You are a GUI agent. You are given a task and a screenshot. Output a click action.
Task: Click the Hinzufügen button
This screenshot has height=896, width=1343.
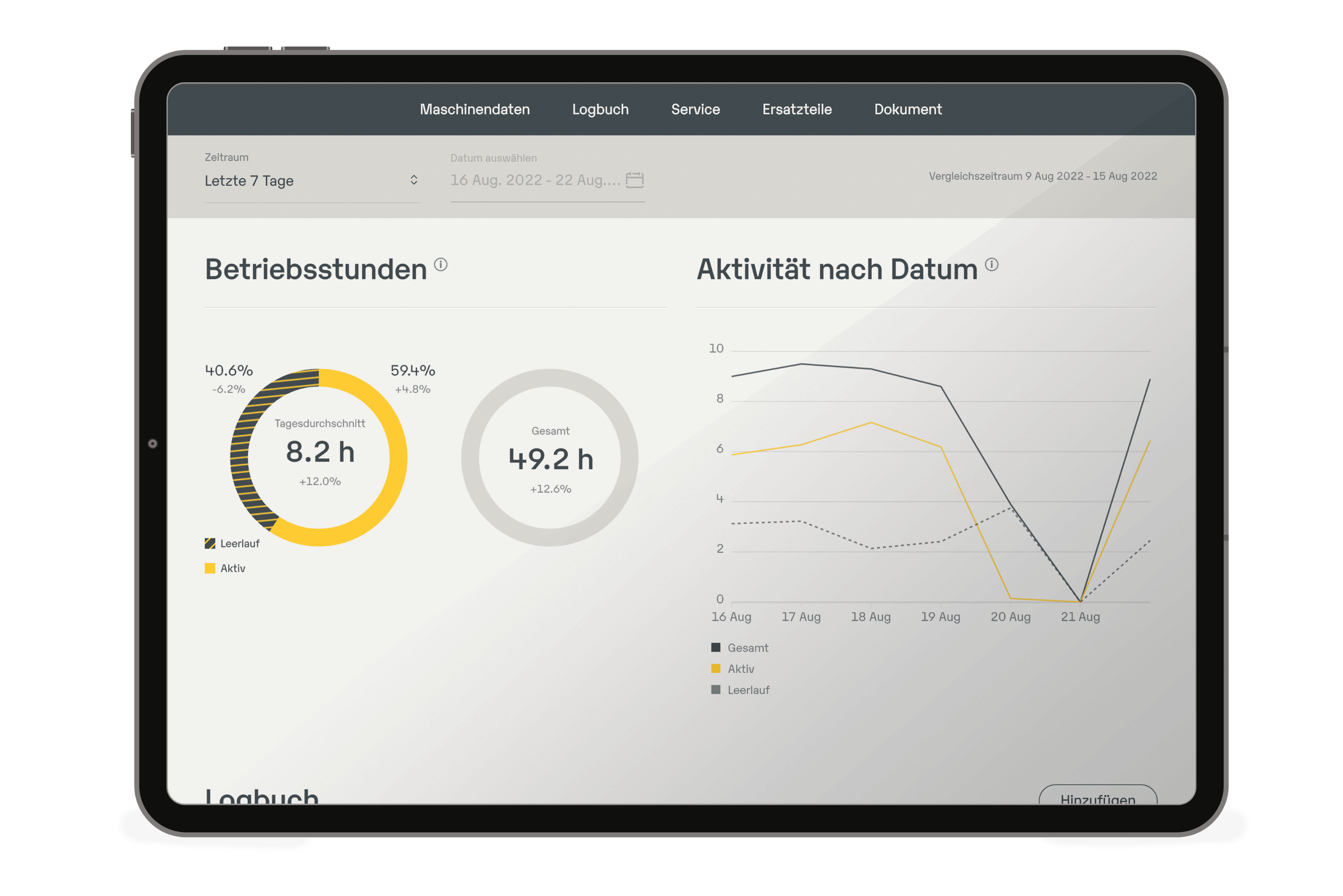1098,796
